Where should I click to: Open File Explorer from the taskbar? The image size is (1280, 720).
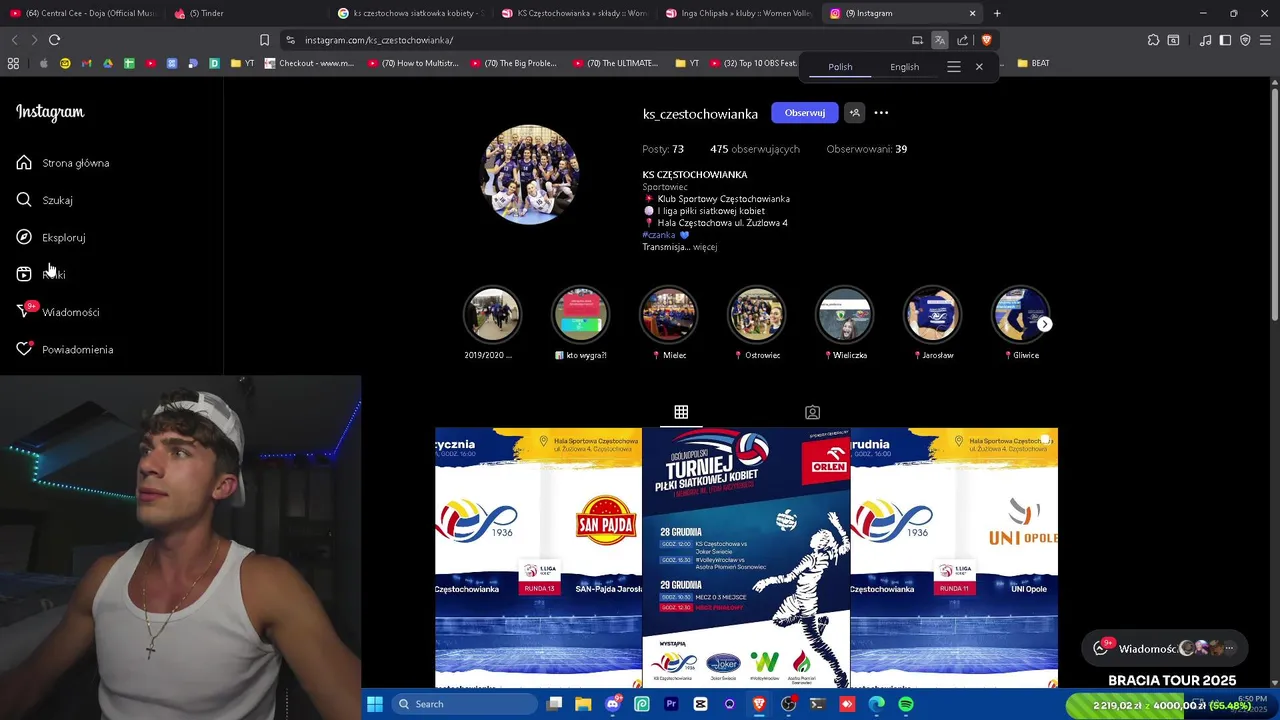coord(583,704)
